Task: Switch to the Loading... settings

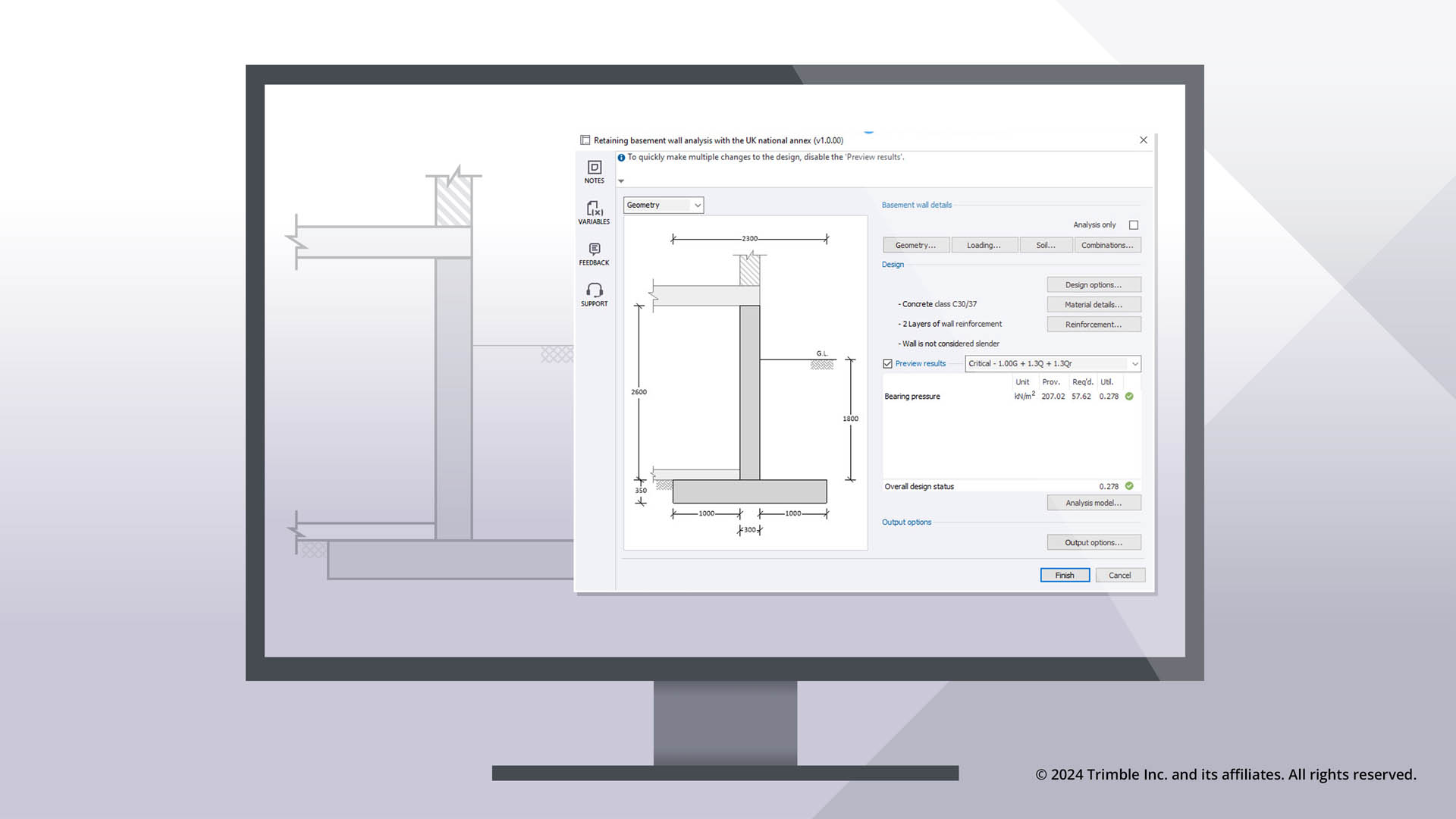Action: coord(984,244)
